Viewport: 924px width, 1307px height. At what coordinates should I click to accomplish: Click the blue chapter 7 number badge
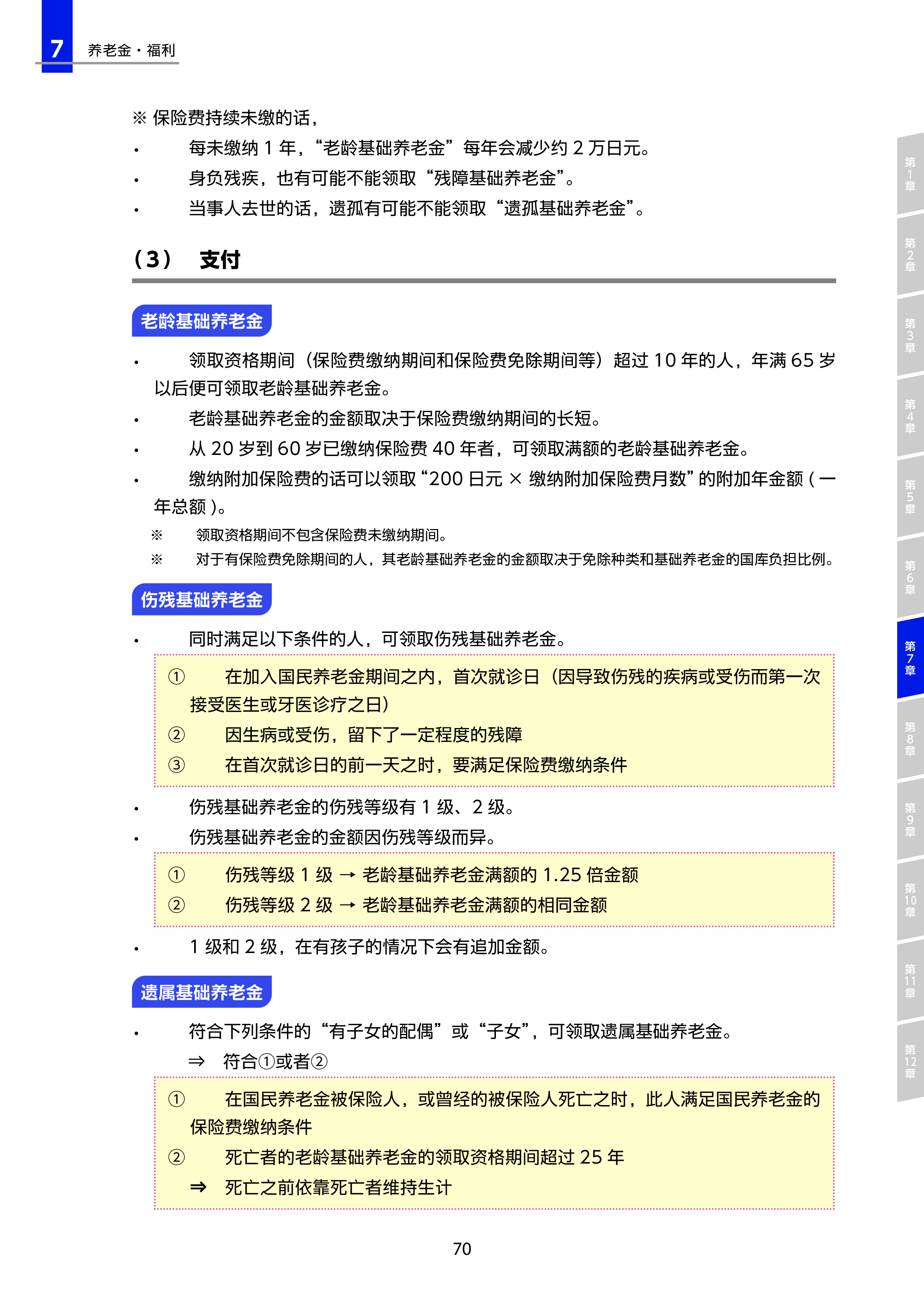point(57,48)
